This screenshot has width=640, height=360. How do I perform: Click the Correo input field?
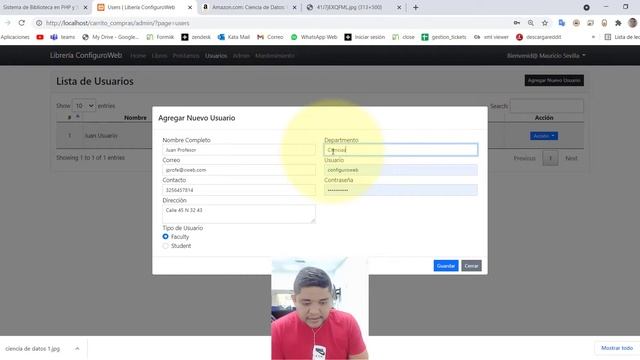(x=239, y=170)
